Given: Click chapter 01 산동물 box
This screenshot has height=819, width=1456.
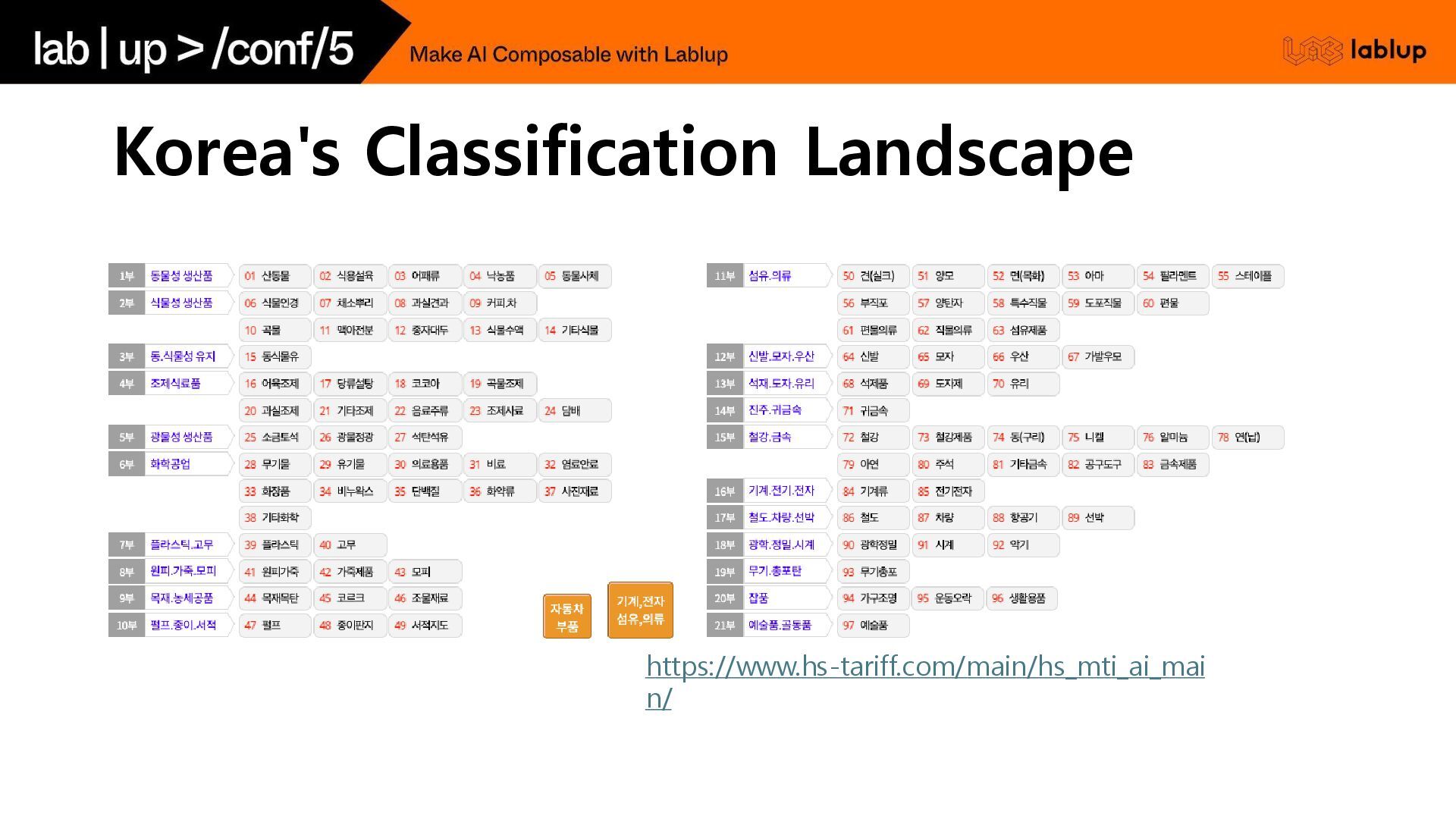Looking at the screenshot, I should [x=275, y=276].
